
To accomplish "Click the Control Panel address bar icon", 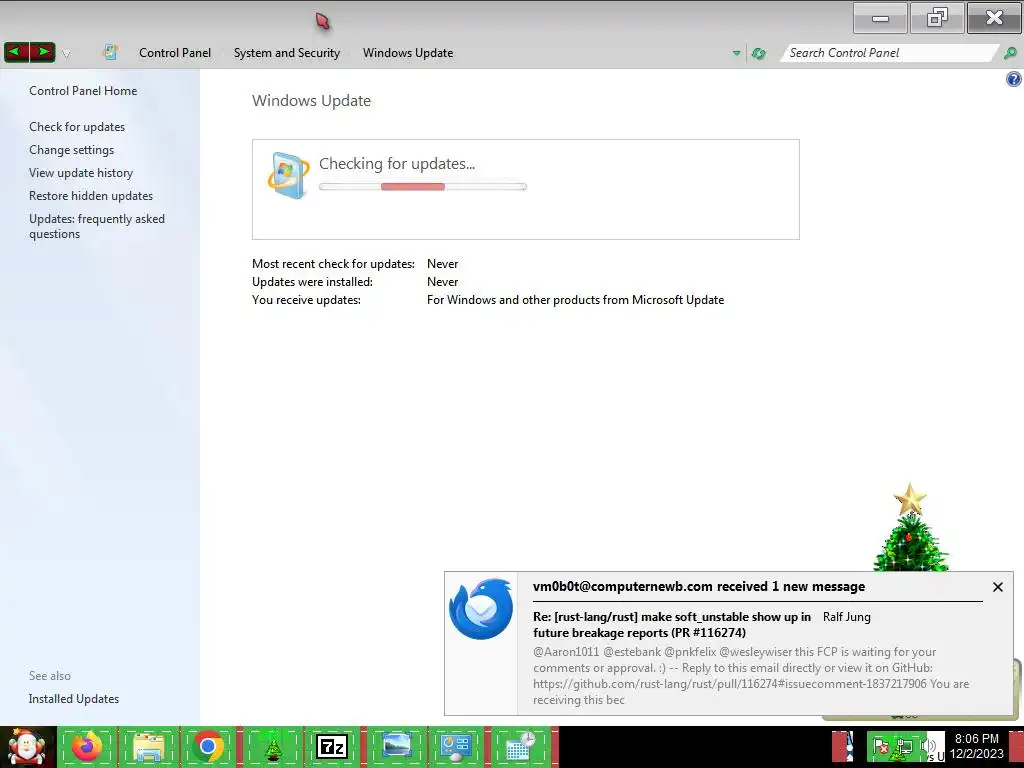I will (x=110, y=52).
